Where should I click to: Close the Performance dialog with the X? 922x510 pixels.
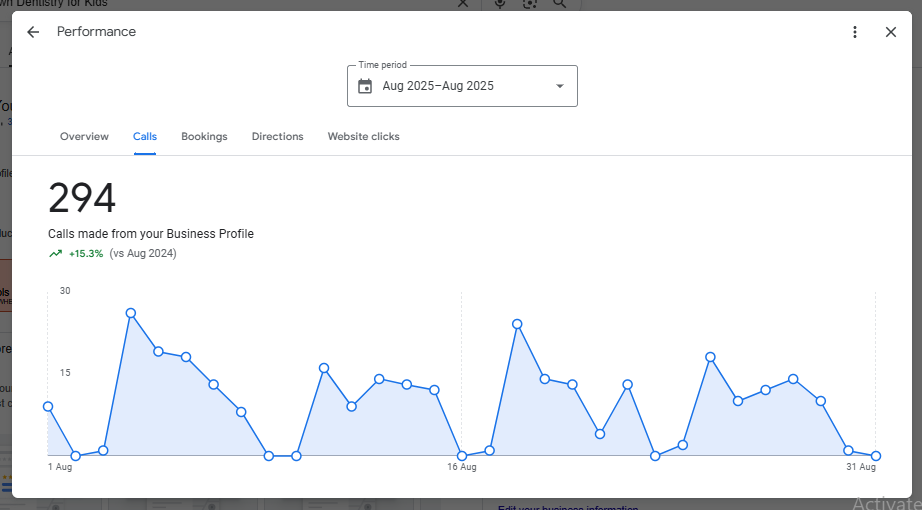coord(890,32)
